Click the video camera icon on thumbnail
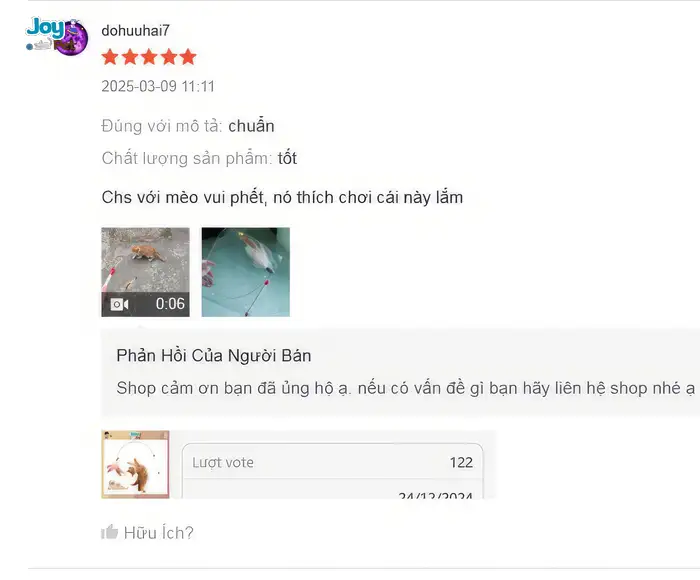This screenshot has height=580, width=700. coord(119,305)
